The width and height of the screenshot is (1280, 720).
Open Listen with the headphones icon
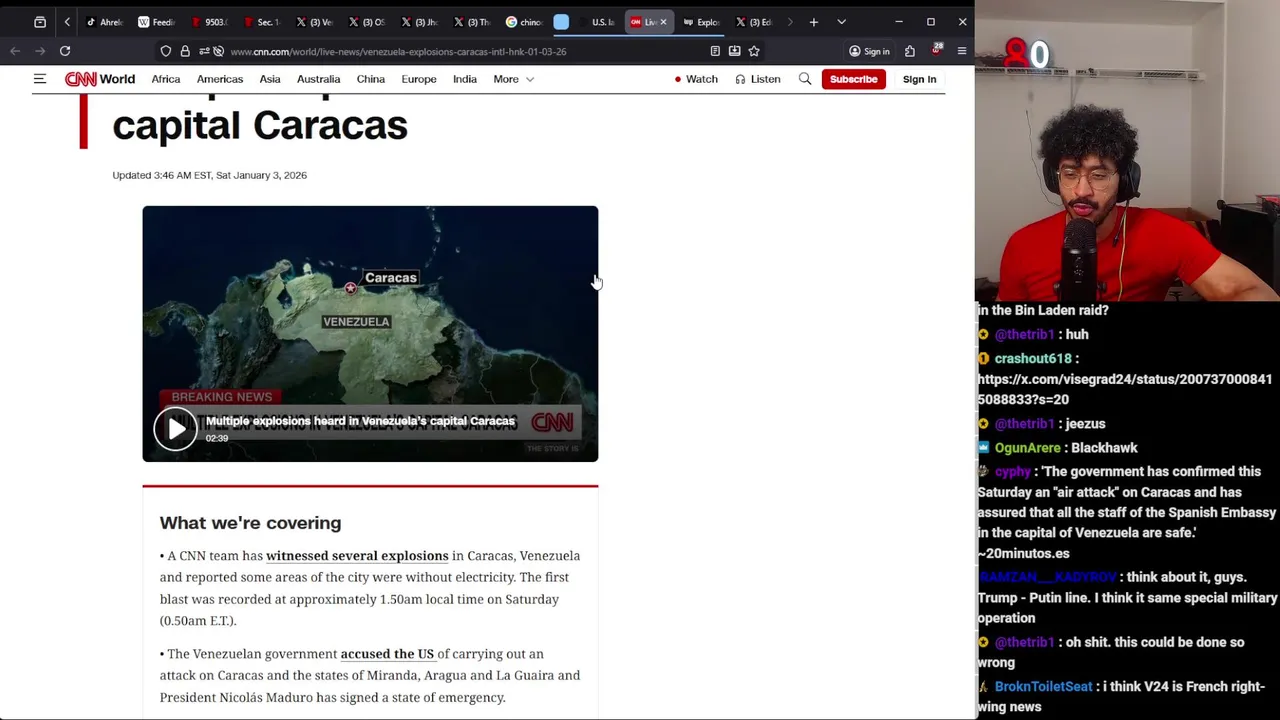pos(758,79)
